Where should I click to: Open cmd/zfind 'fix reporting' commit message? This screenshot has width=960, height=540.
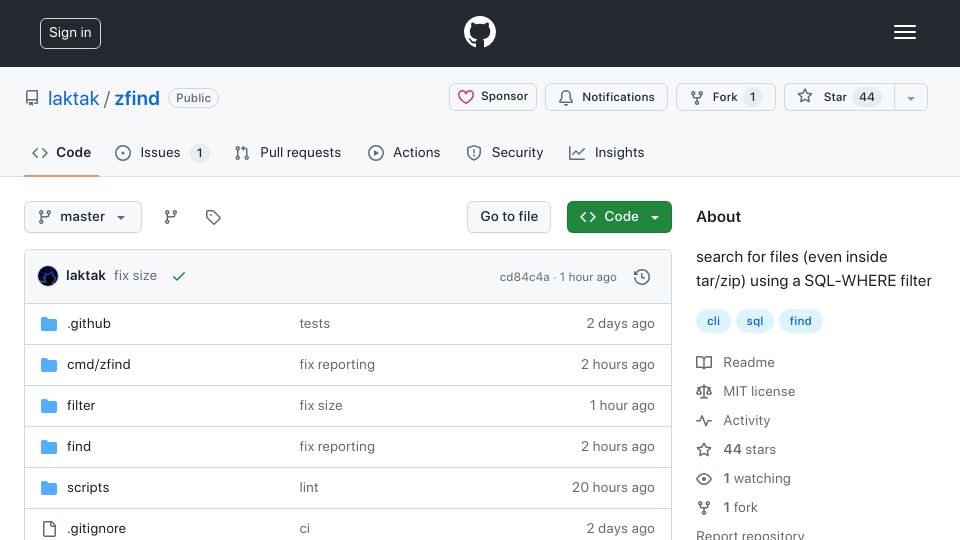click(337, 364)
